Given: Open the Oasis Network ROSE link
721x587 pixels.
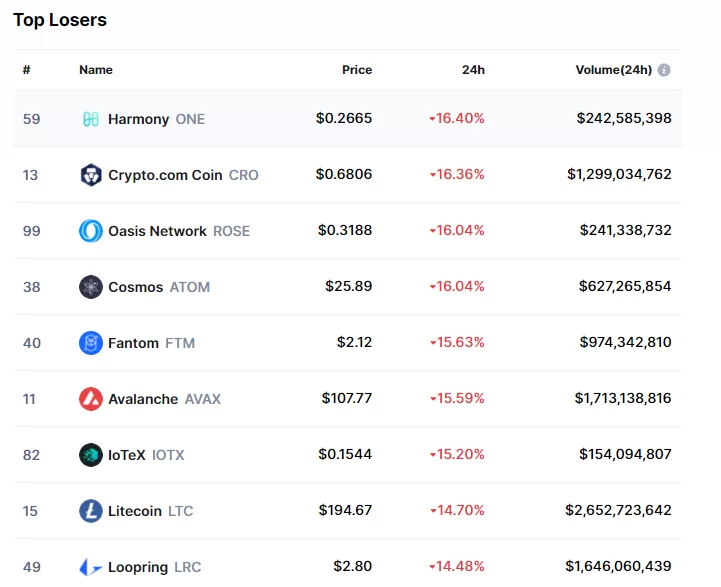Looking at the screenshot, I should click(178, 231).
